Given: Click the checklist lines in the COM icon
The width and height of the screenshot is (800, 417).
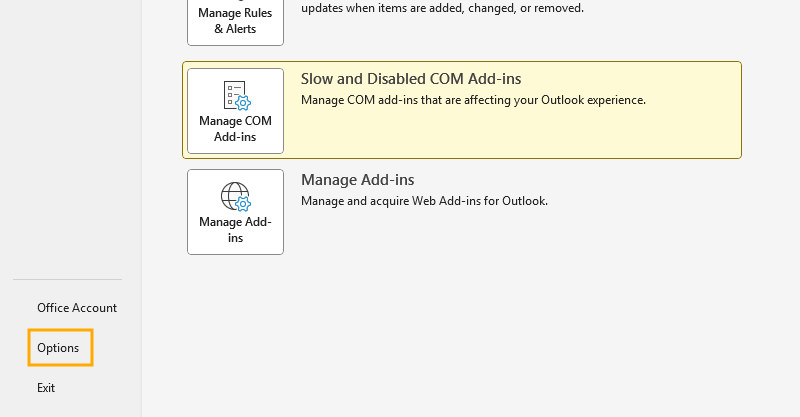Looking at the screenshot, I should 234,92.
